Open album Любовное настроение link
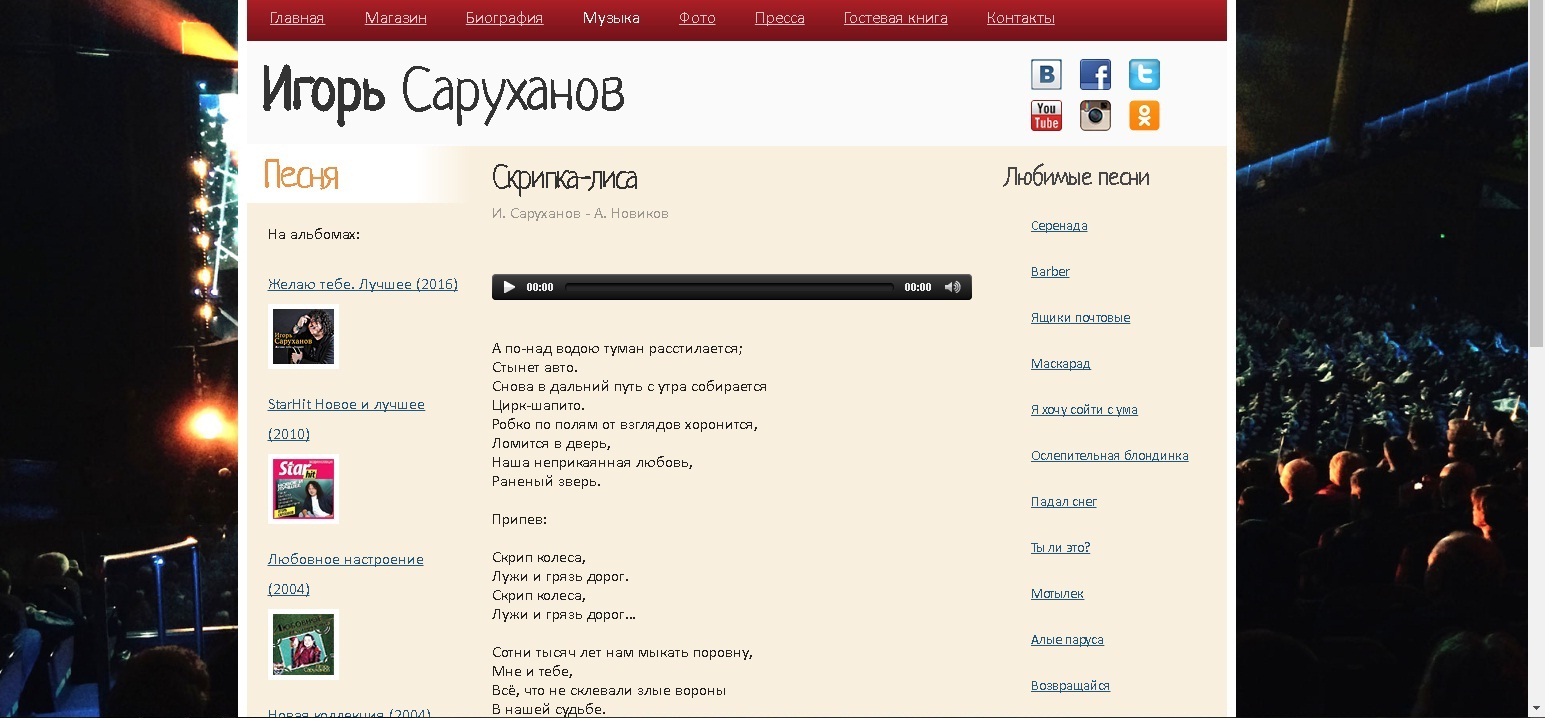Screen dimensions: 1554x726 [x=345, y=574]
